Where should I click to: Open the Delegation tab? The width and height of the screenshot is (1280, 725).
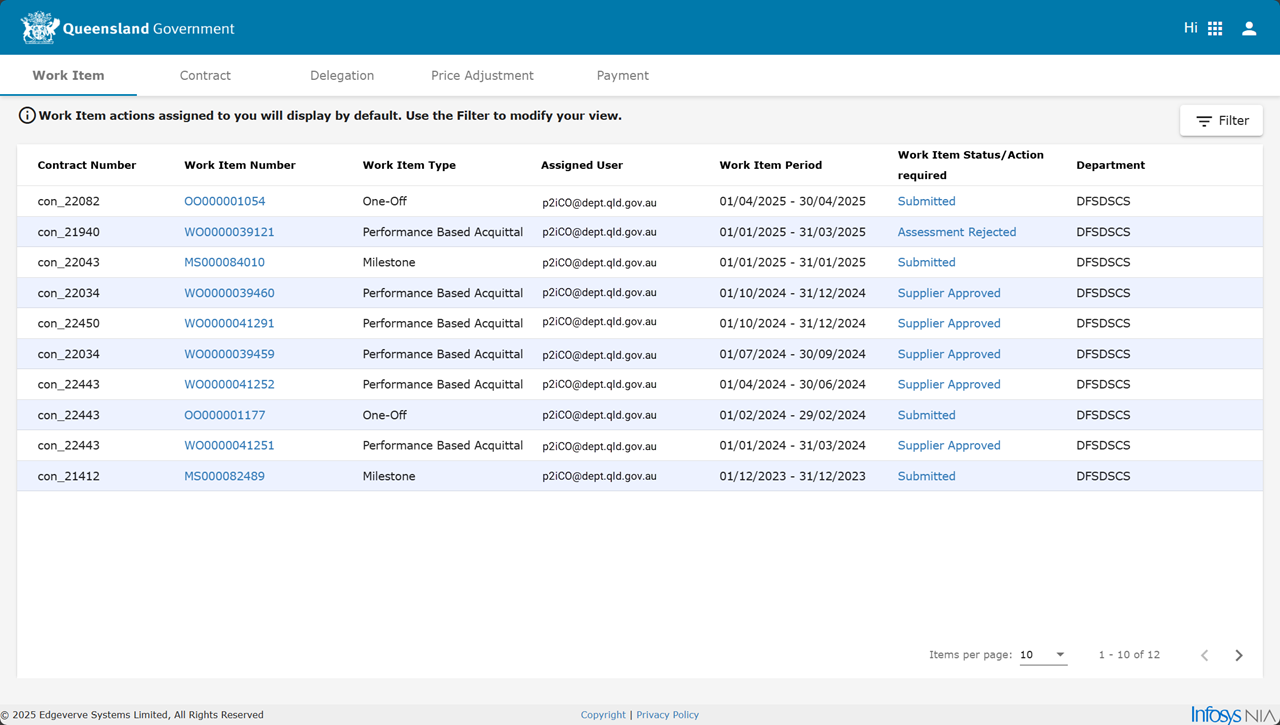tap(342, 76)
